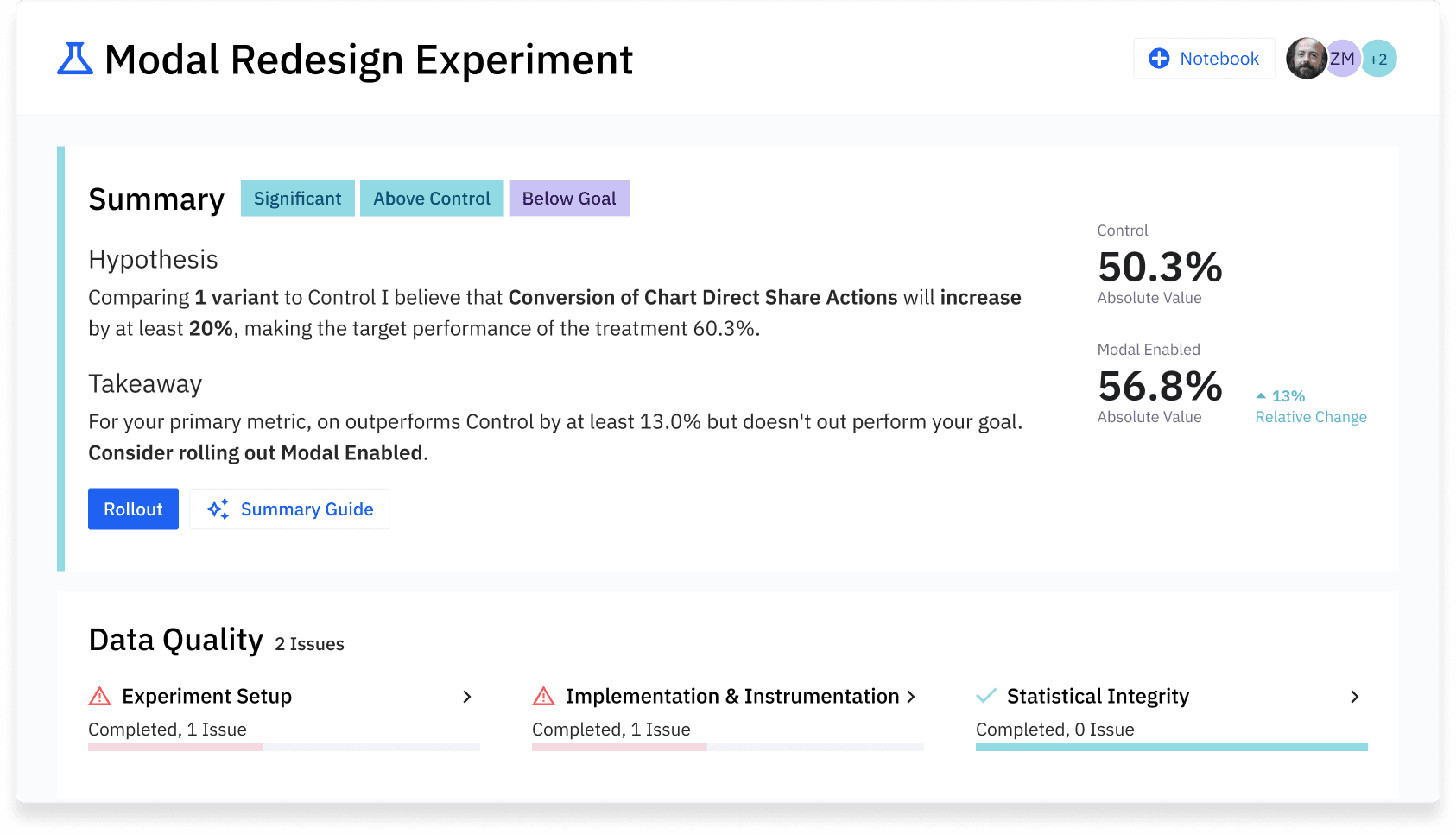Click the plus icon on the Notebook button
This screenshot has width=1456, height=834.
pos(1157,58)
